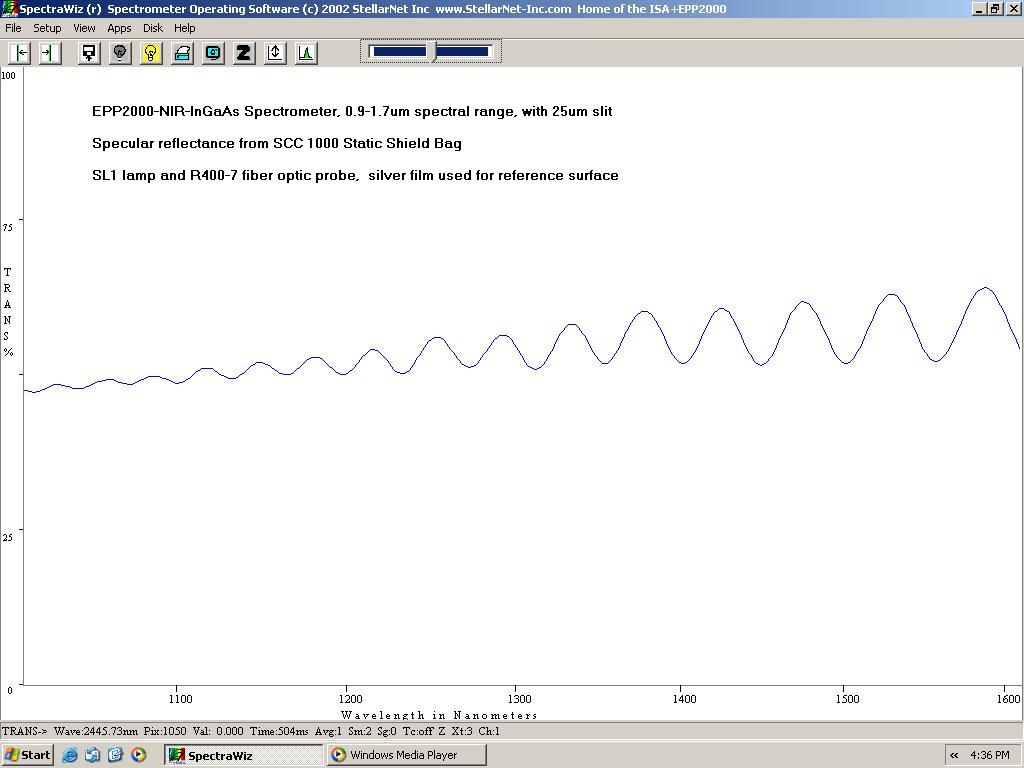Click the yellow light bulb icon
The width and height of the screenshot is (1024, 768).
[x=151, y=53]
